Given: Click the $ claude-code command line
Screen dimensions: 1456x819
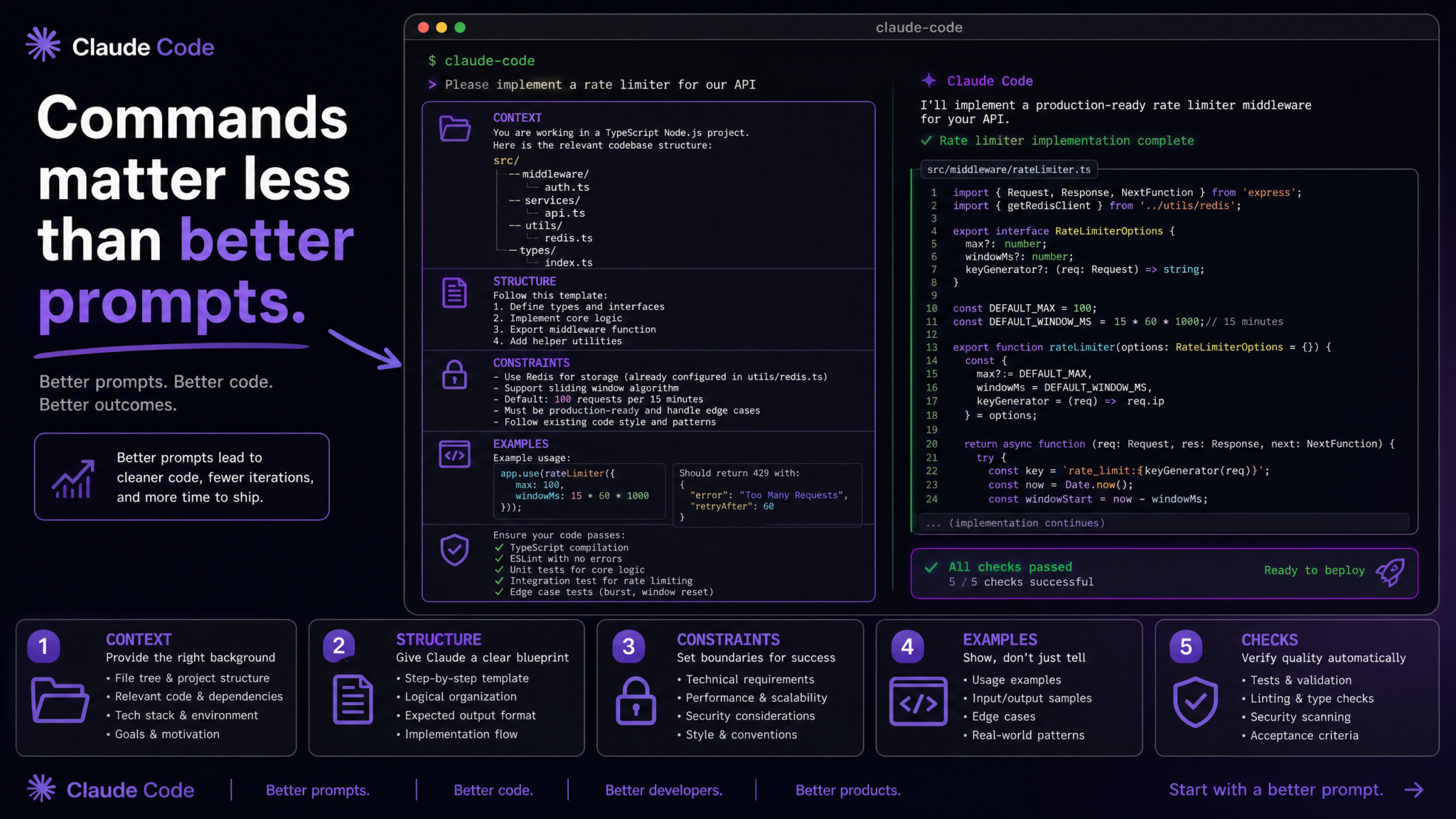Looking at the screenshot, I should click(x=481, y=61).
